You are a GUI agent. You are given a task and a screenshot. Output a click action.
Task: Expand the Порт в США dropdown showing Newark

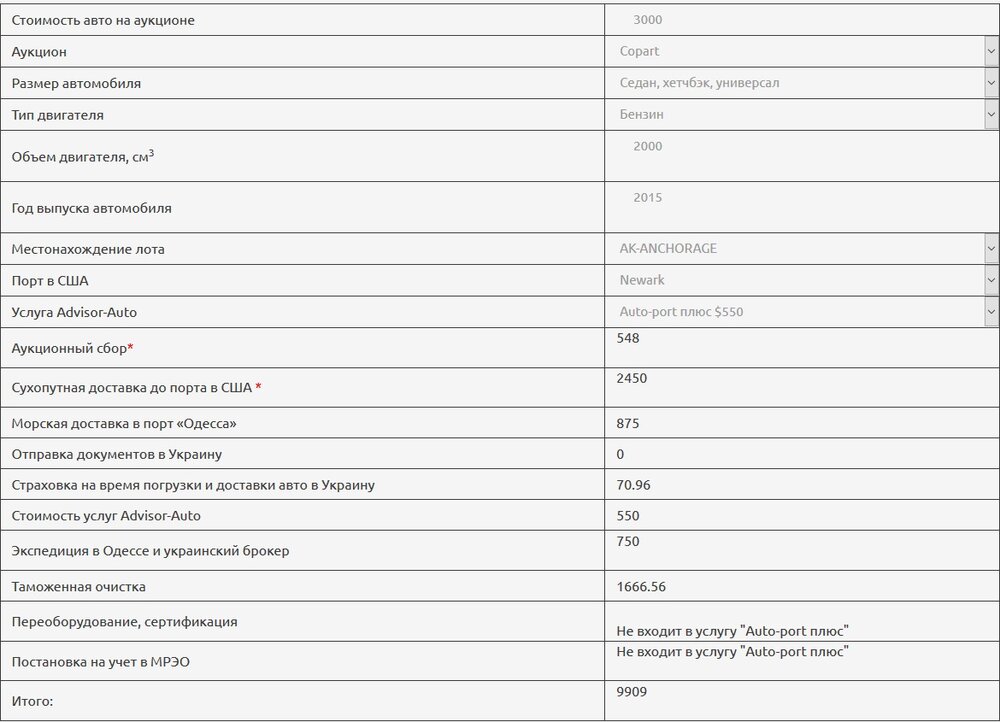tap(801, 280)
